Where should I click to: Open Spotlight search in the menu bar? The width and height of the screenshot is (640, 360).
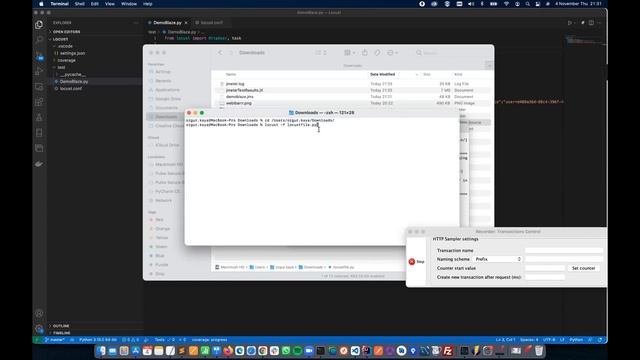pyautogui.click(x=528, y=4)
